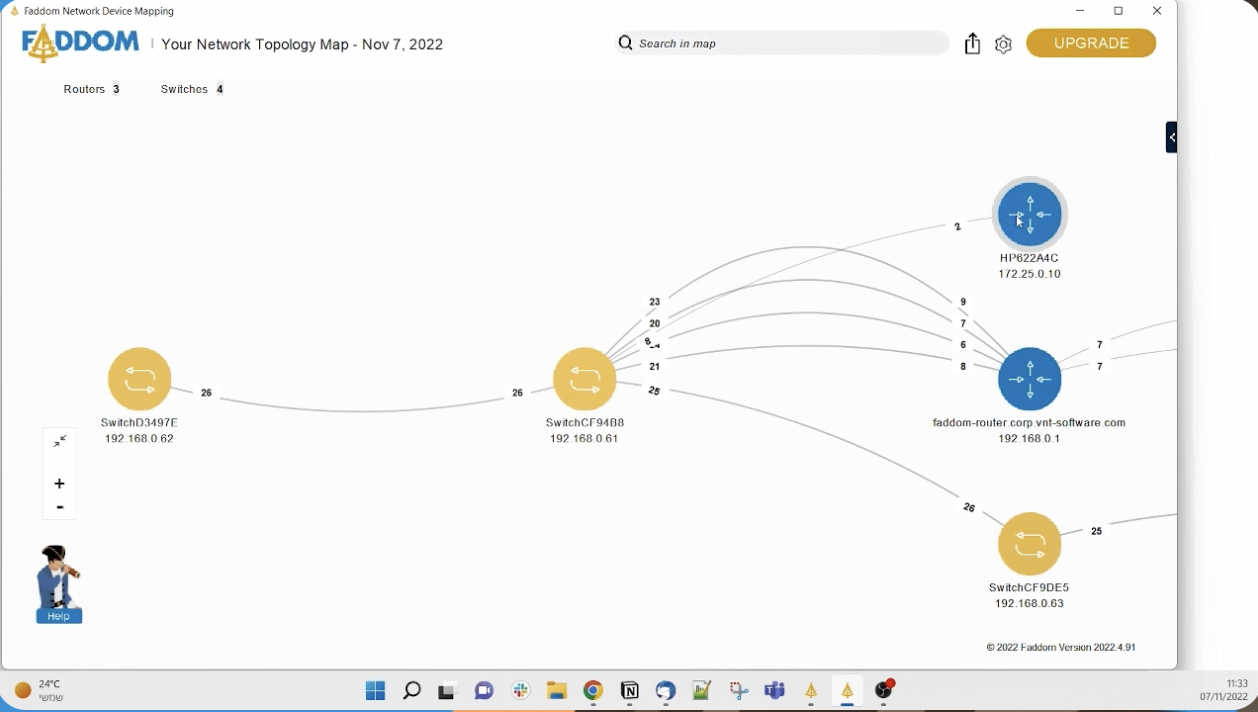
Task: Select the SwitchCF9DE5 switch node
Action: [x=1030, y=544]
